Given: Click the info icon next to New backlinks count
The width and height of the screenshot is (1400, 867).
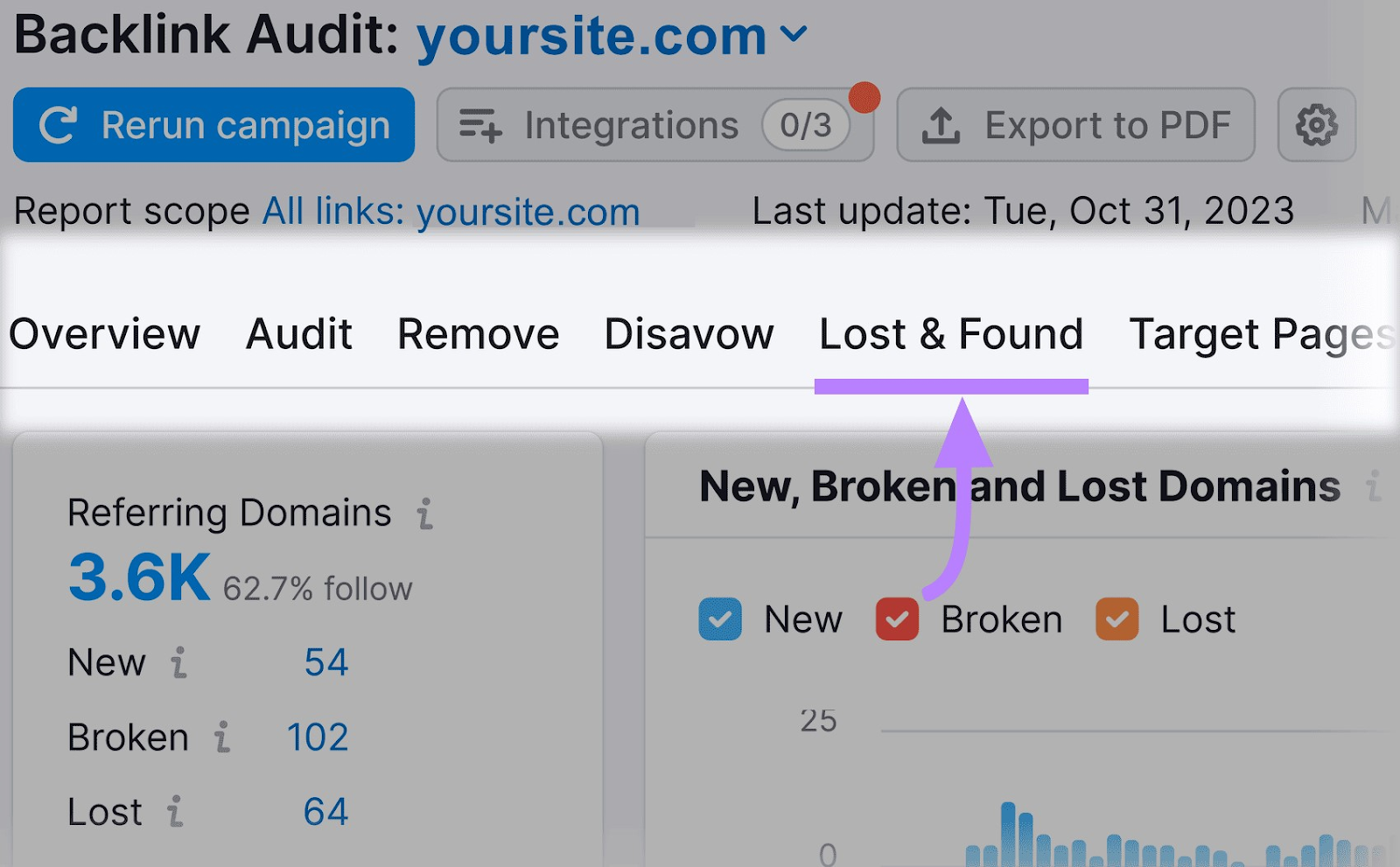Looking at the screenshot, I should pyautogui.click(x=181, y=665).
